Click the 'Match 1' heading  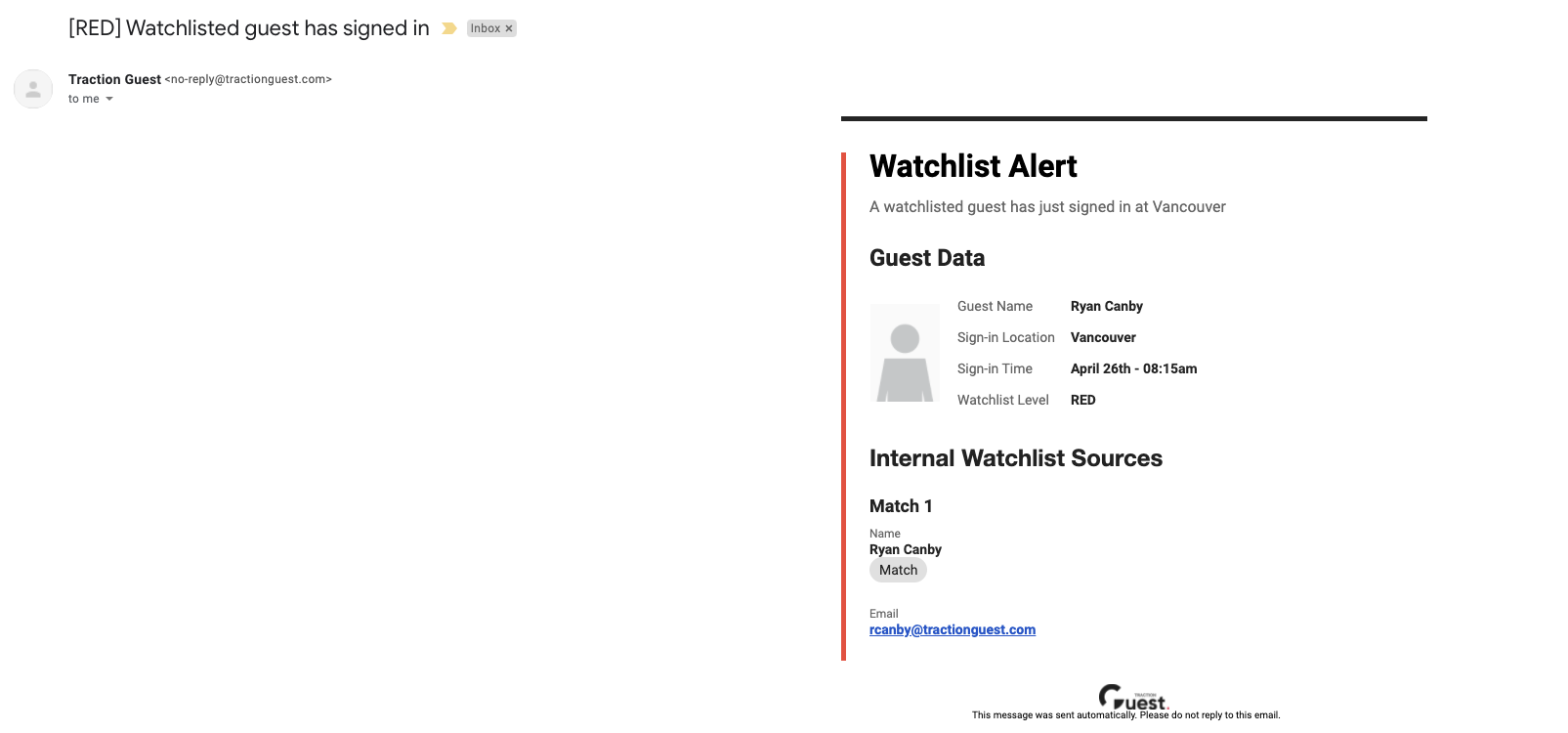901,506
